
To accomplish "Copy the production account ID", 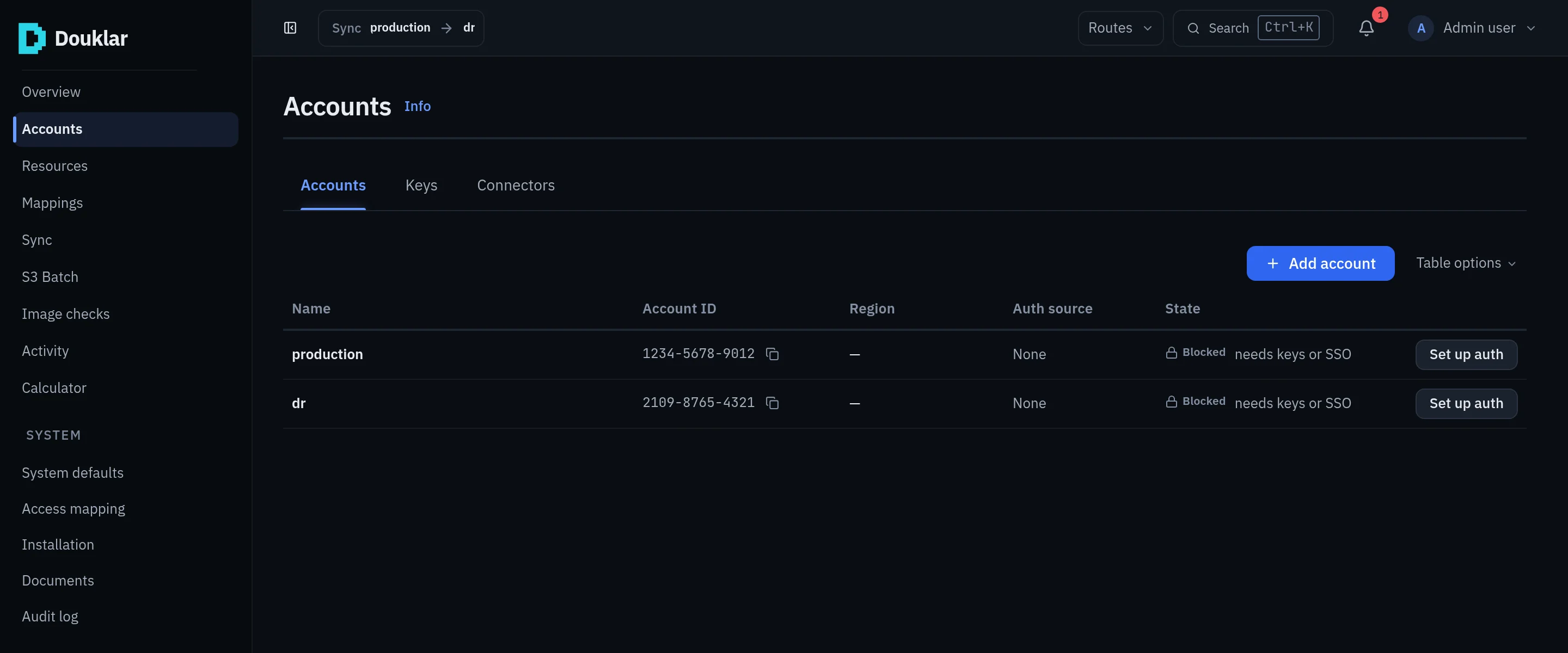I will [x=773, y=354].
